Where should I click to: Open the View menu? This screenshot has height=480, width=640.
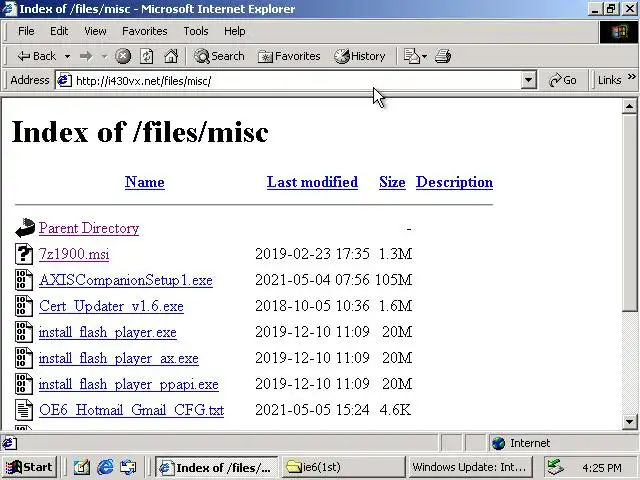point(95,31)
